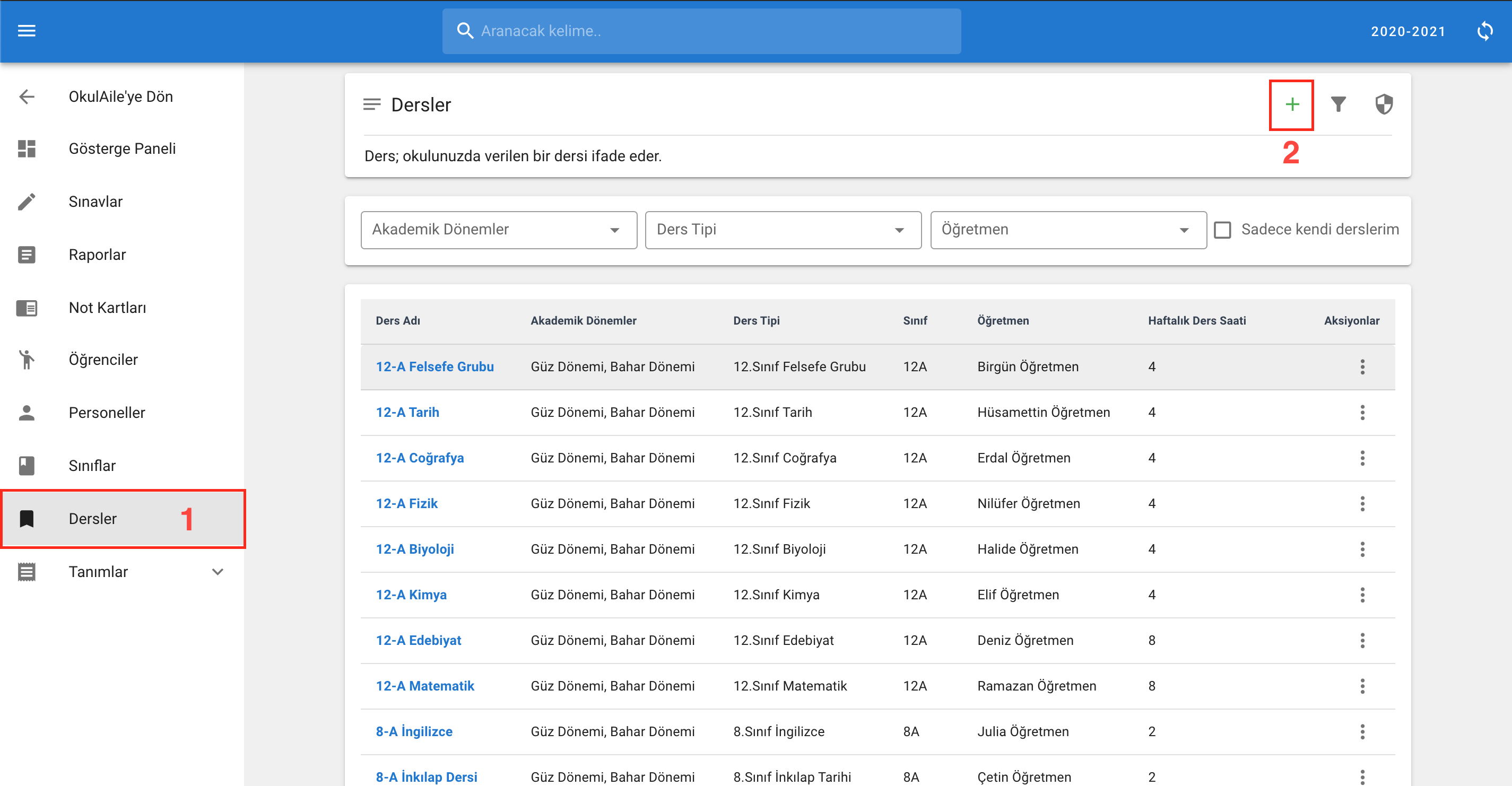The width and height of the screenshot is (1512, 786).
Task: Open Not Kartları in sidebar
Action: (107, 308)
